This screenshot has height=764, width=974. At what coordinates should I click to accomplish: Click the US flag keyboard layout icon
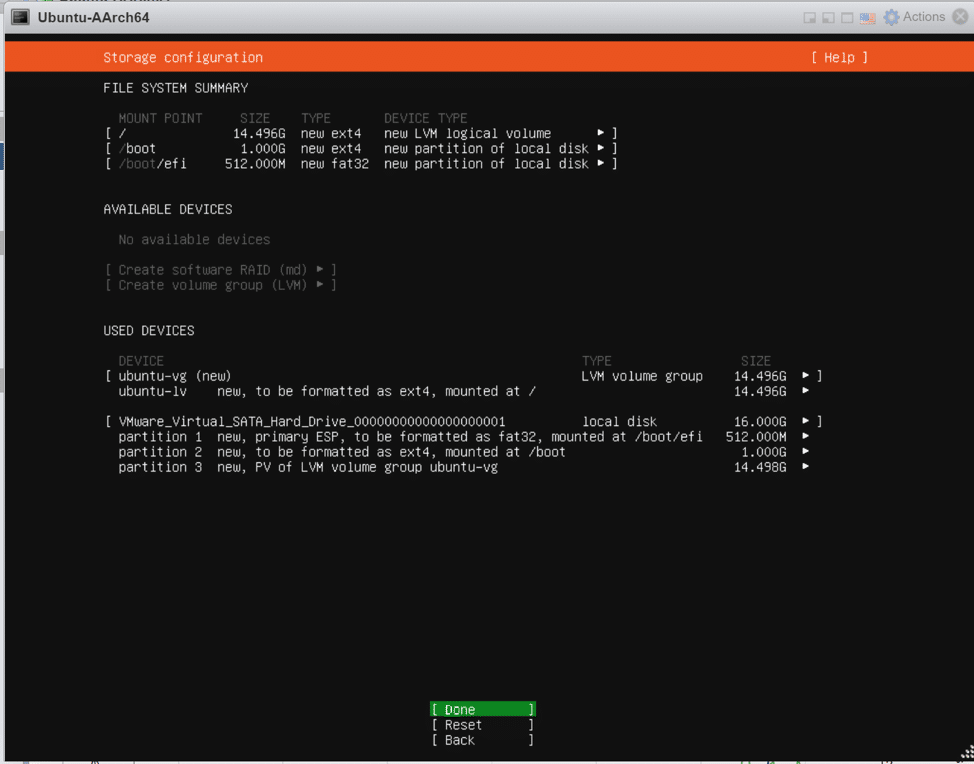(867, 17)
